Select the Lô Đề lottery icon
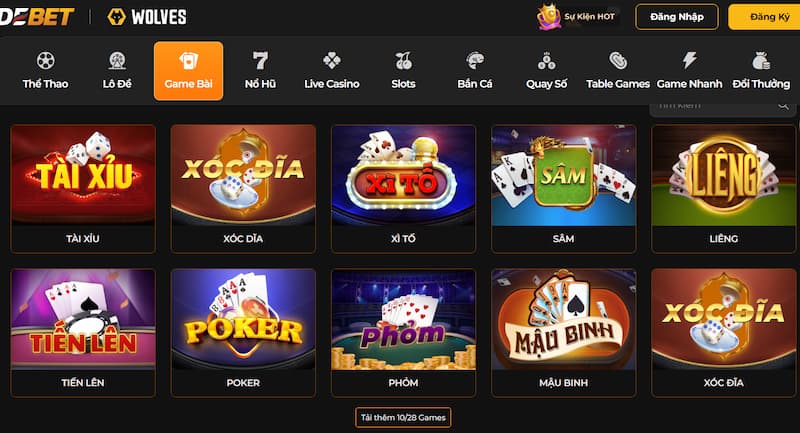 [x=117, y=61]
